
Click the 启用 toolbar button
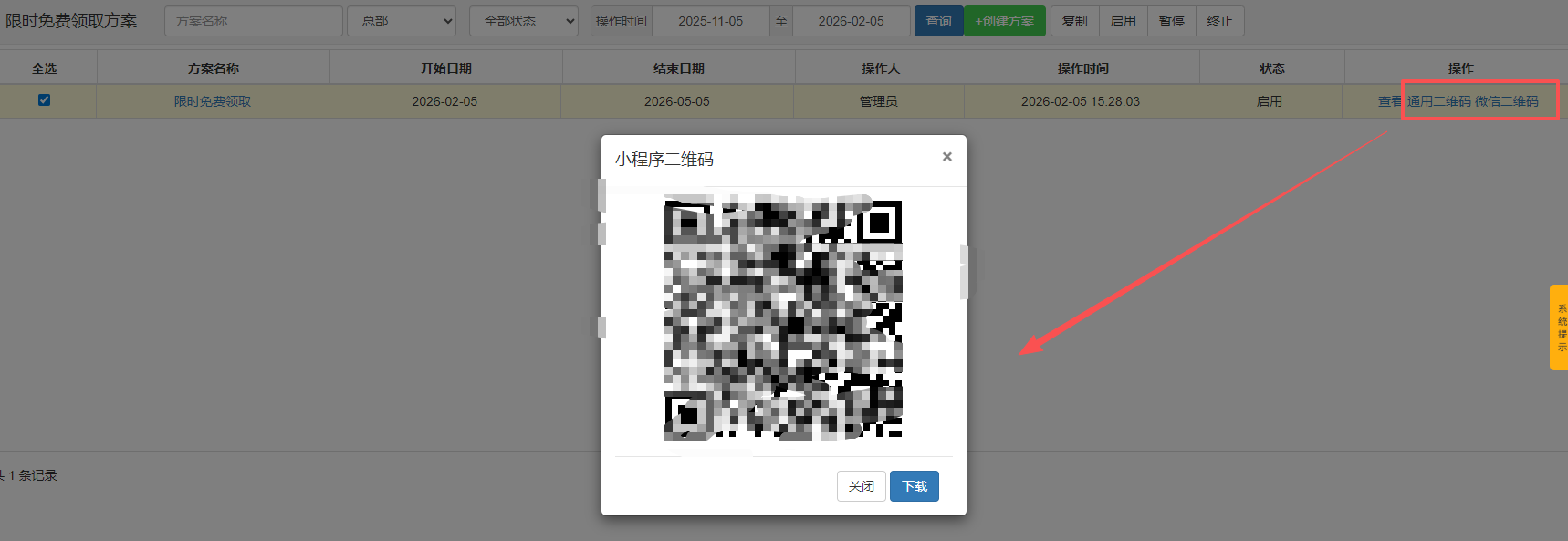1124,21
